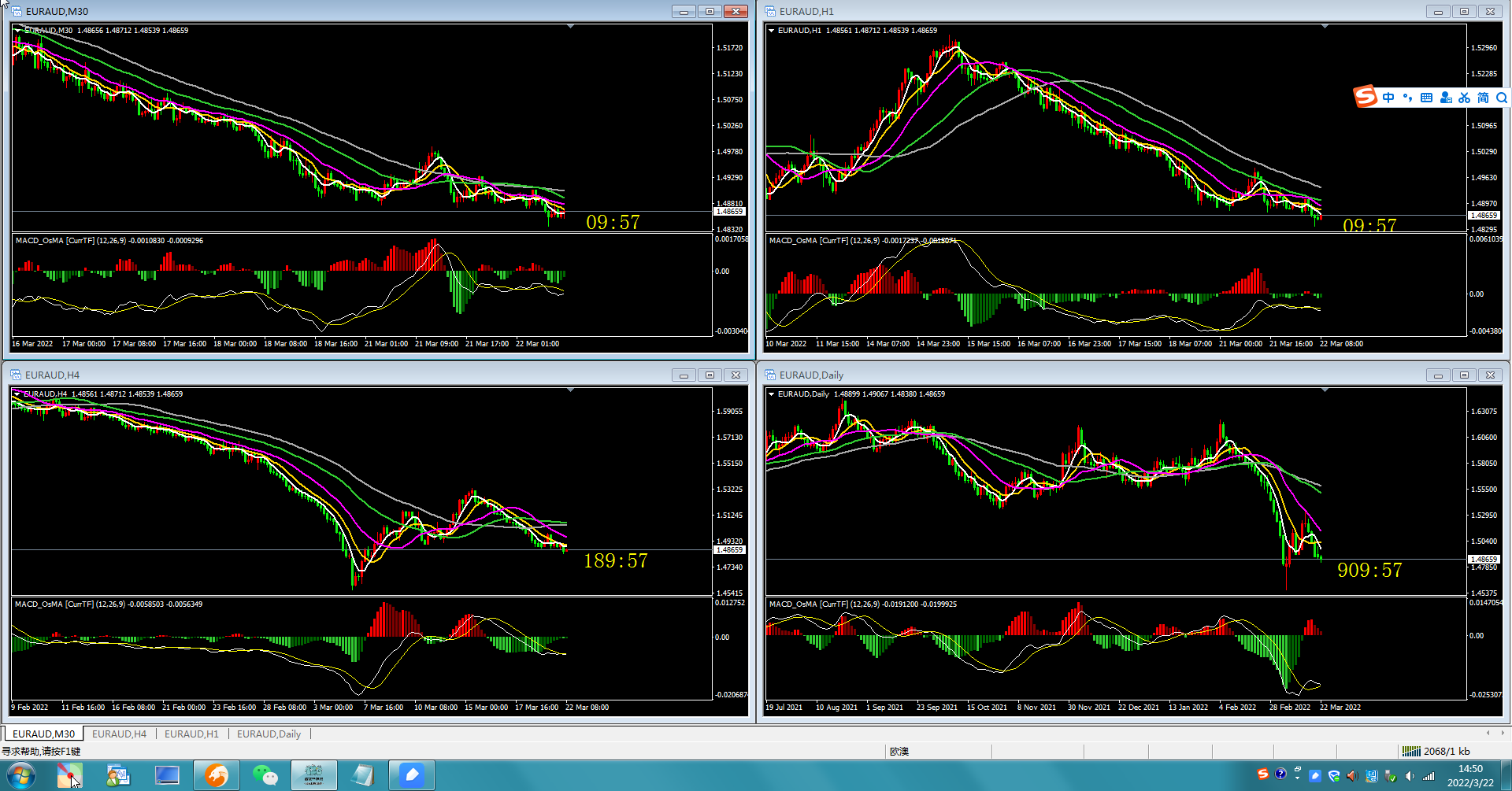
Task: Click chart shift marker atop H4 chart
Action: 570,390
